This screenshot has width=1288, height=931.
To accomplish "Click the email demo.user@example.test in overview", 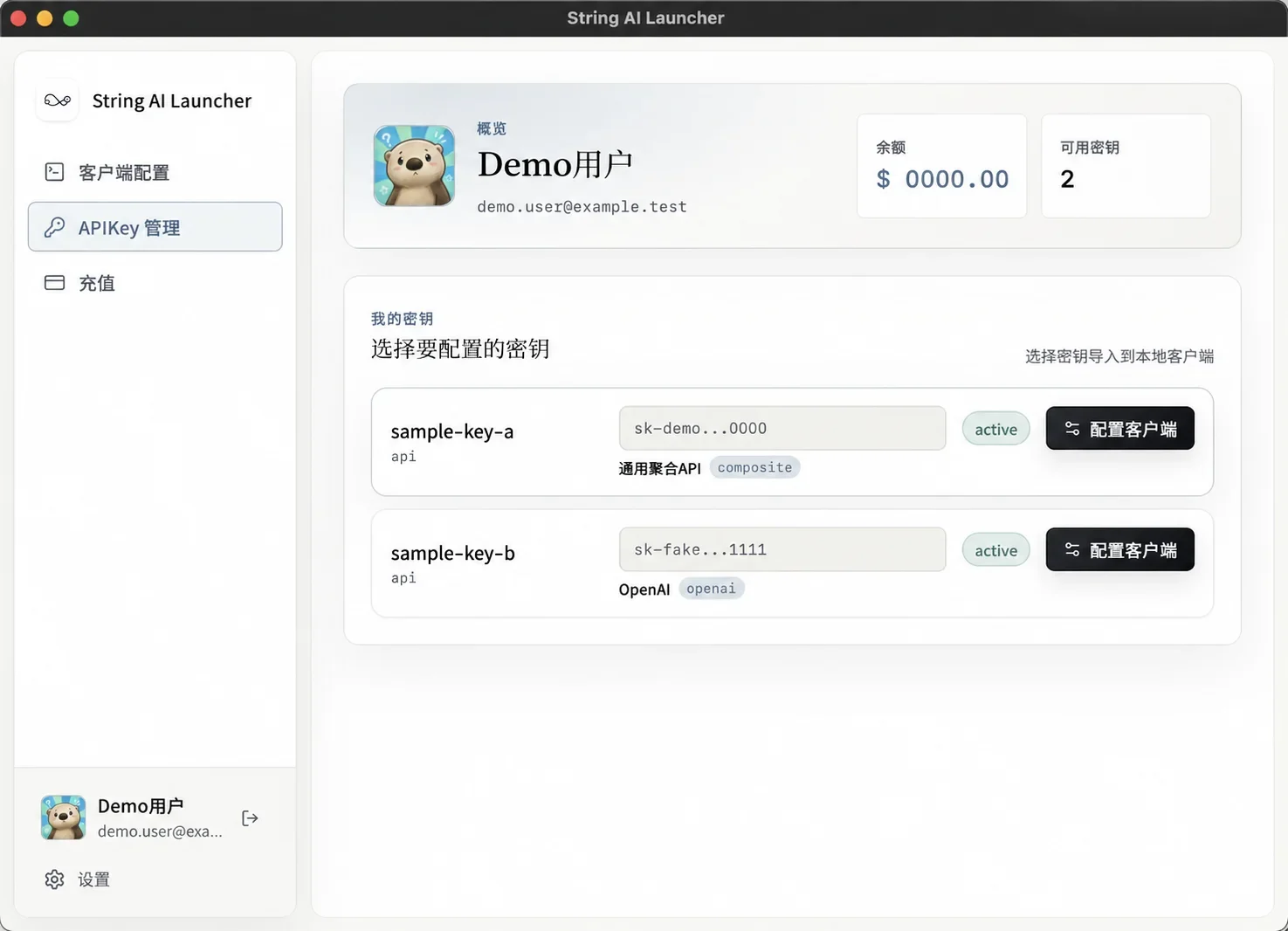I will 582,207.
